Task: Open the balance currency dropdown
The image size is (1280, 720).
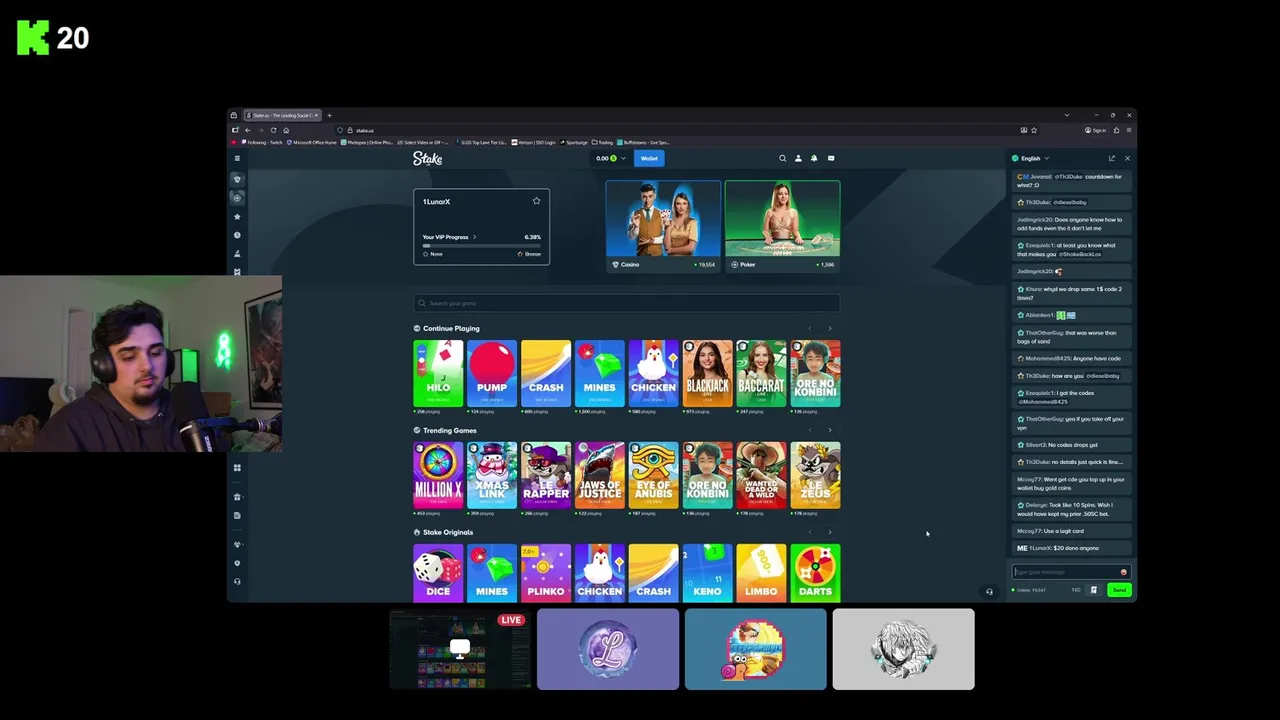Action: [x=610, y=158]
